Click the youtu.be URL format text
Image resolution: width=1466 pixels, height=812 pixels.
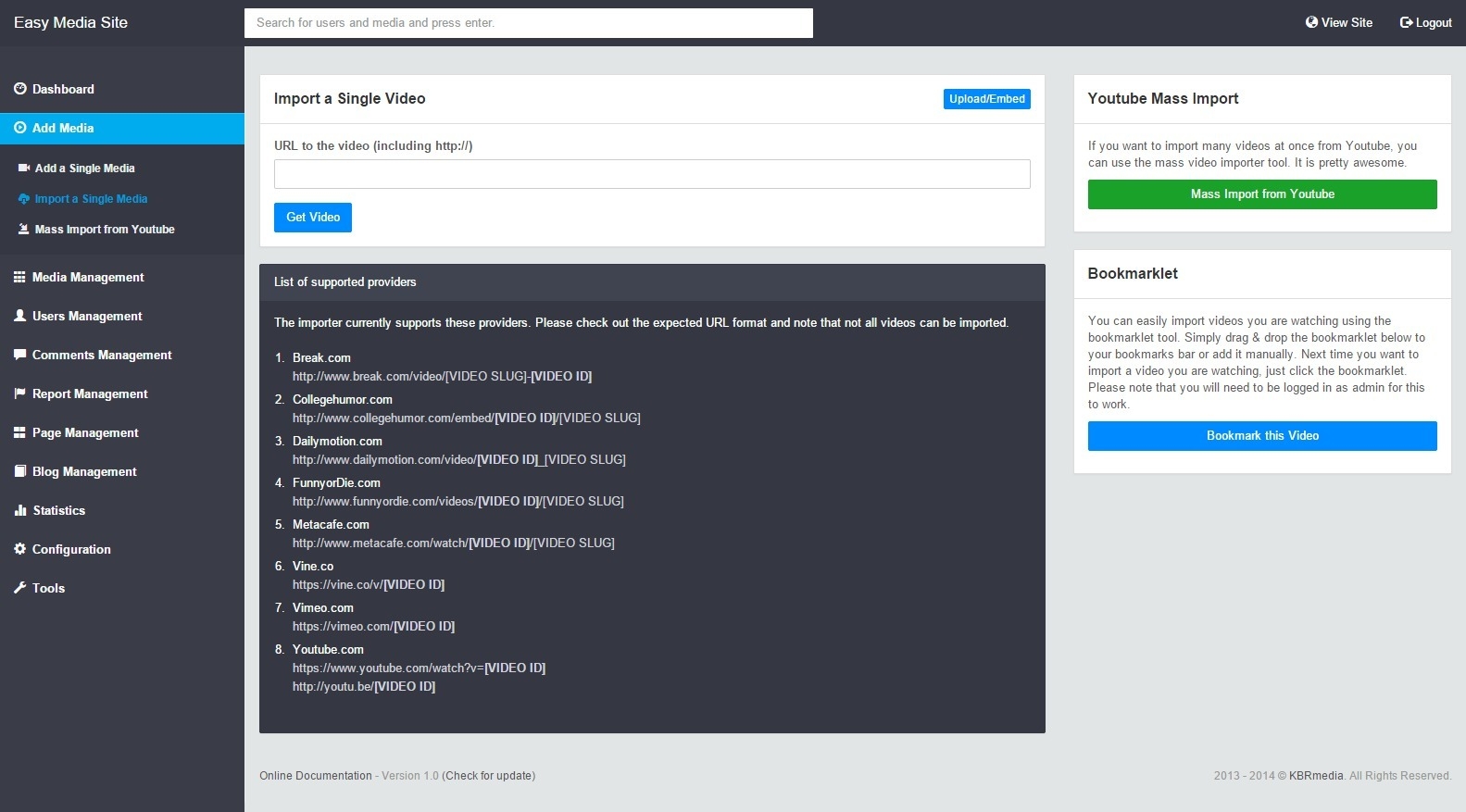click(x=364, y=686)
